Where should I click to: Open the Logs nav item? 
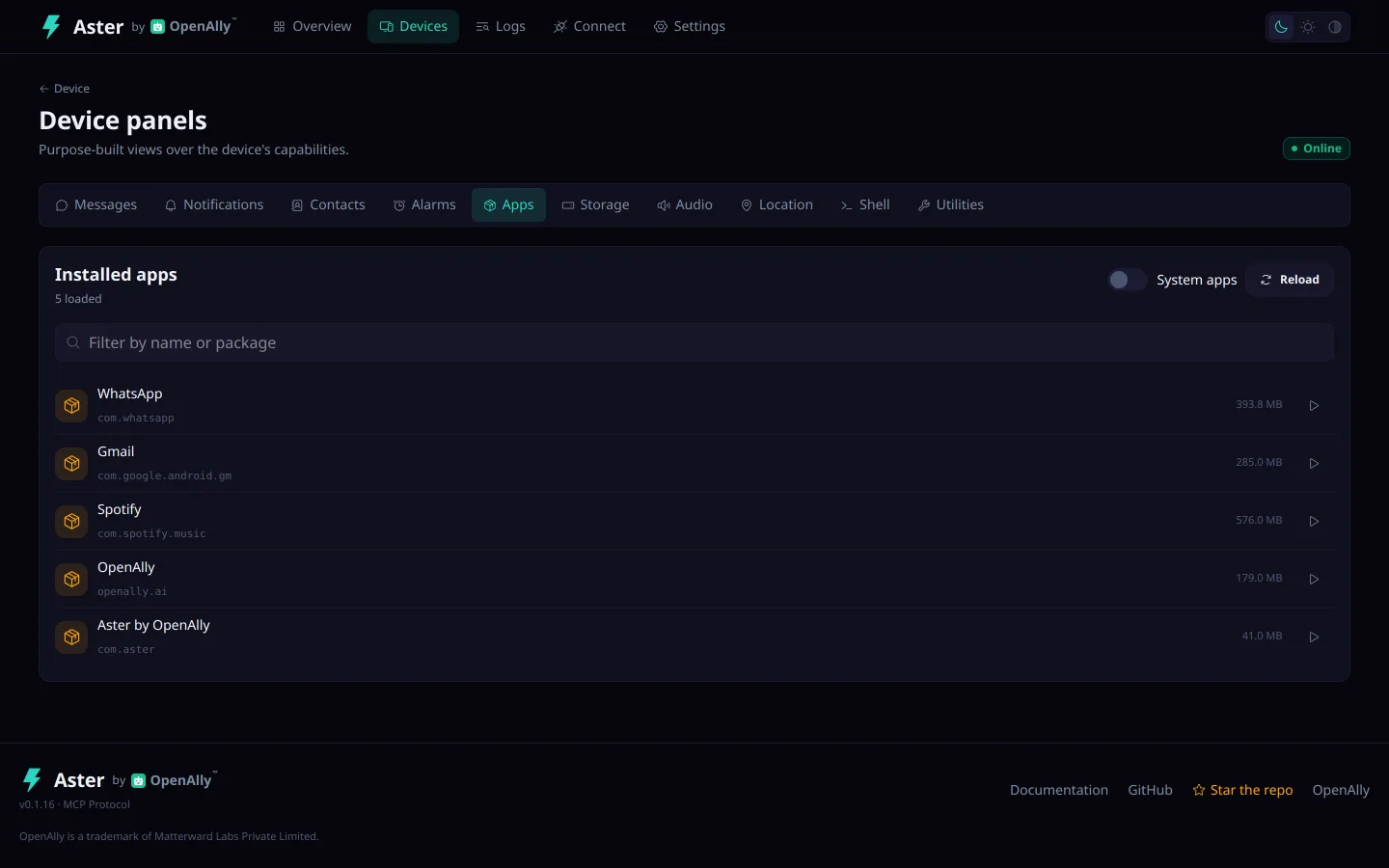point(501,27)
